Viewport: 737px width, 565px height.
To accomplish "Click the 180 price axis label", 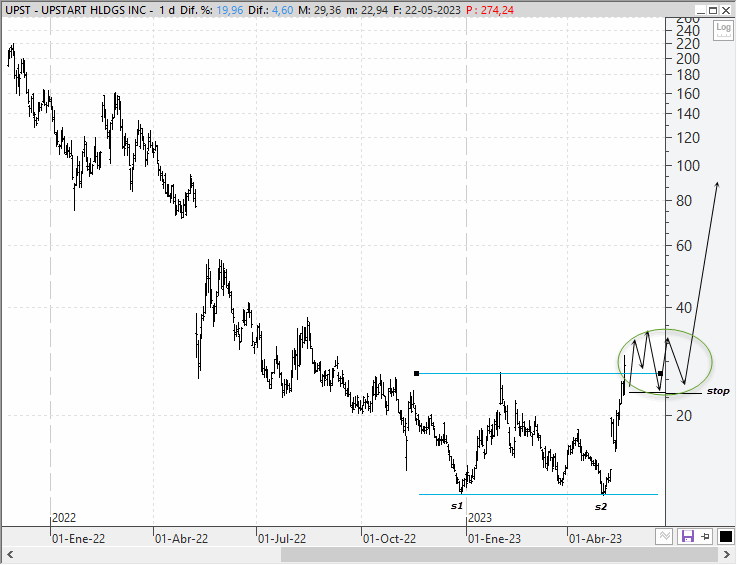I will tap(688, 75).
